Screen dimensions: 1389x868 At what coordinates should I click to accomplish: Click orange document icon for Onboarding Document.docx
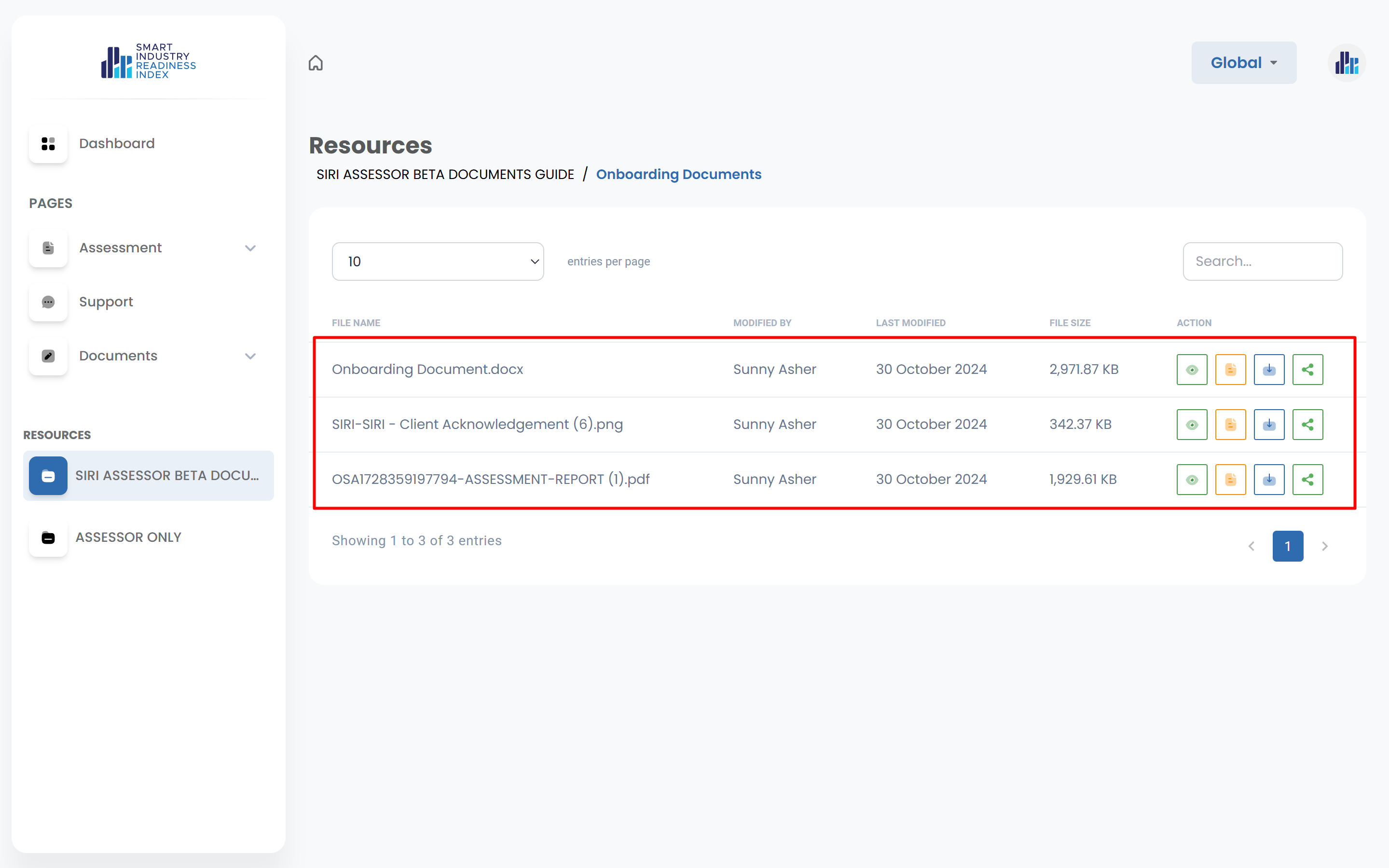click(x=1230, y=369)
